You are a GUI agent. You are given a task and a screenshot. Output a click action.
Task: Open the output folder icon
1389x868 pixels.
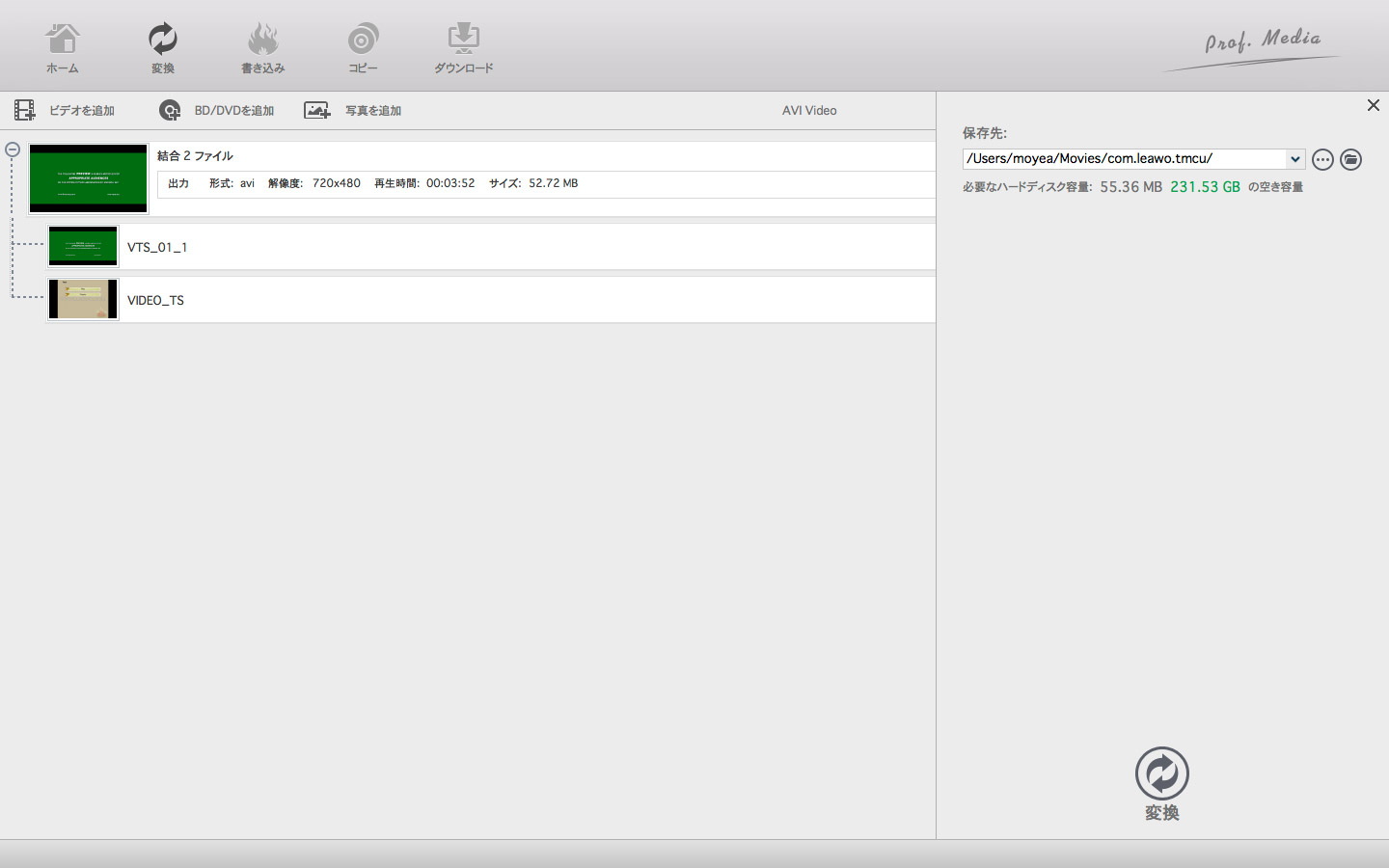tap(1350, 160)
